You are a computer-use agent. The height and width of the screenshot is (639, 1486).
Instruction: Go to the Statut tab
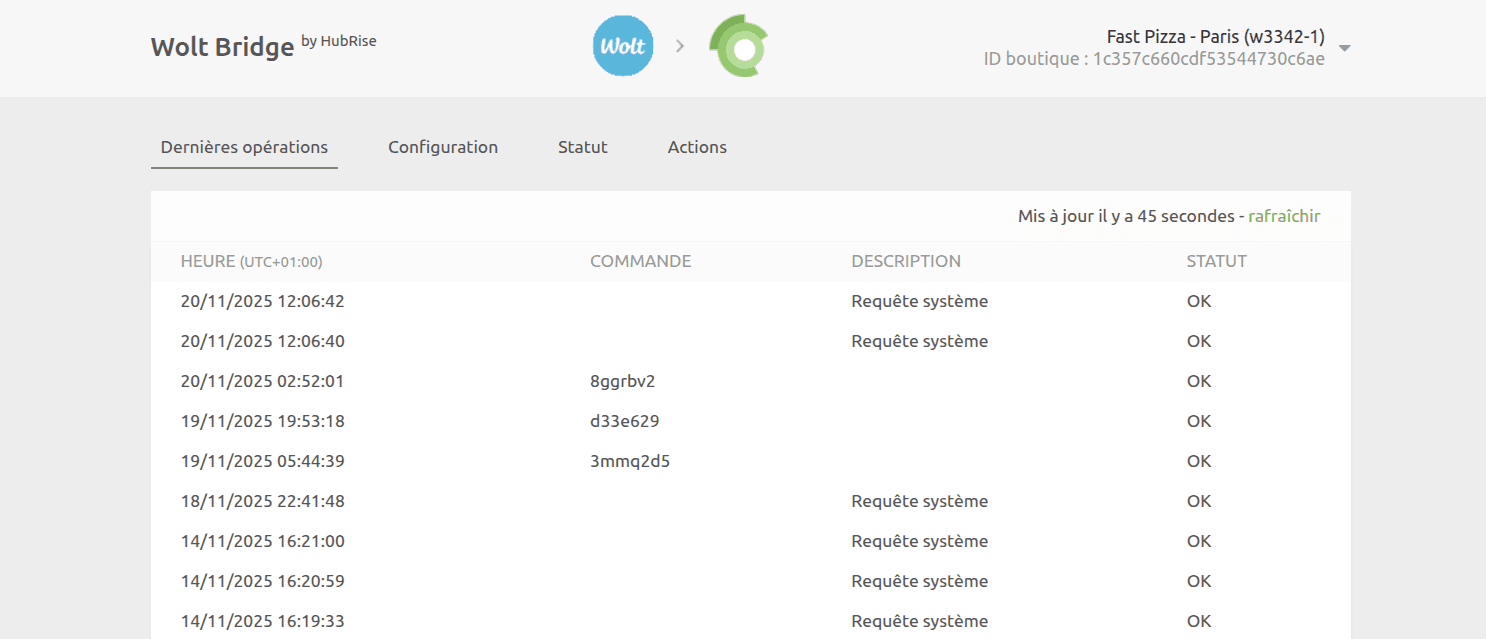[x=583, y=147]
